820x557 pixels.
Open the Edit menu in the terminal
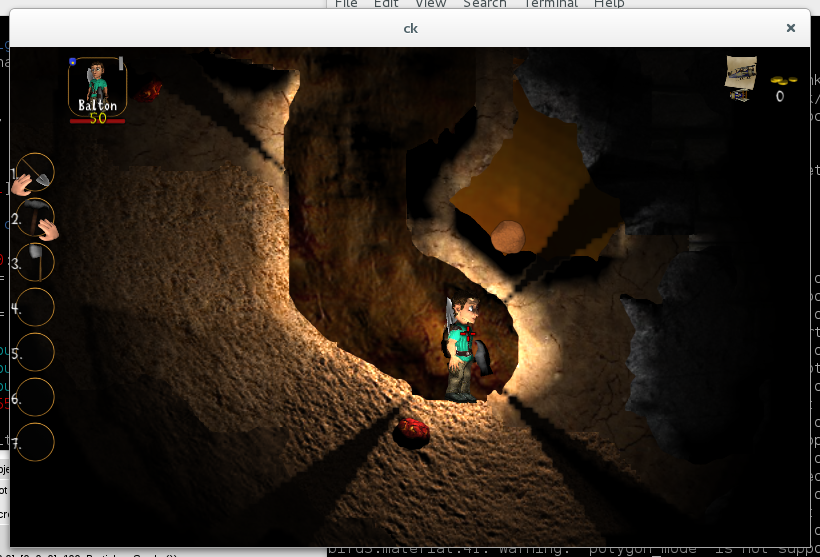(x=386, y=4)
